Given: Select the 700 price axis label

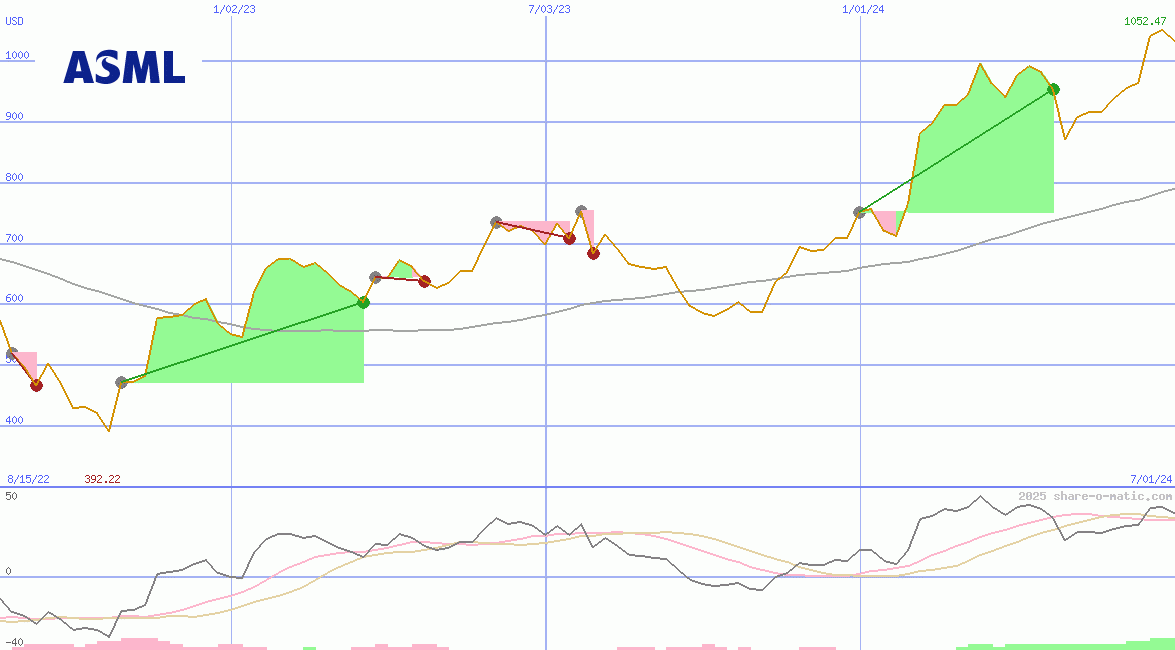Looking at the screenshot, I should (x=14, y=238).
